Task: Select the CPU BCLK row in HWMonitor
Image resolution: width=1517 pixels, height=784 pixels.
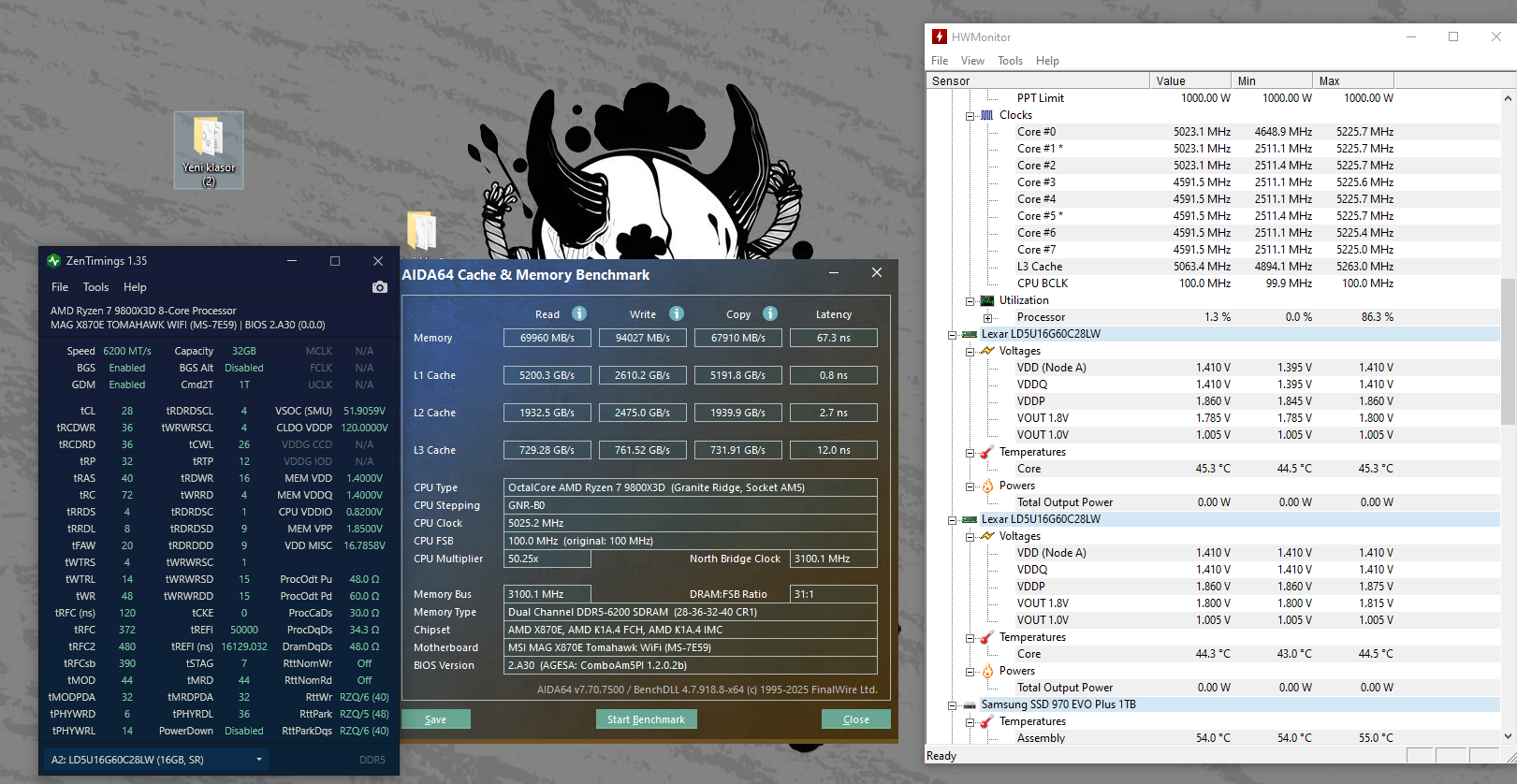Action: [1213, 283]
